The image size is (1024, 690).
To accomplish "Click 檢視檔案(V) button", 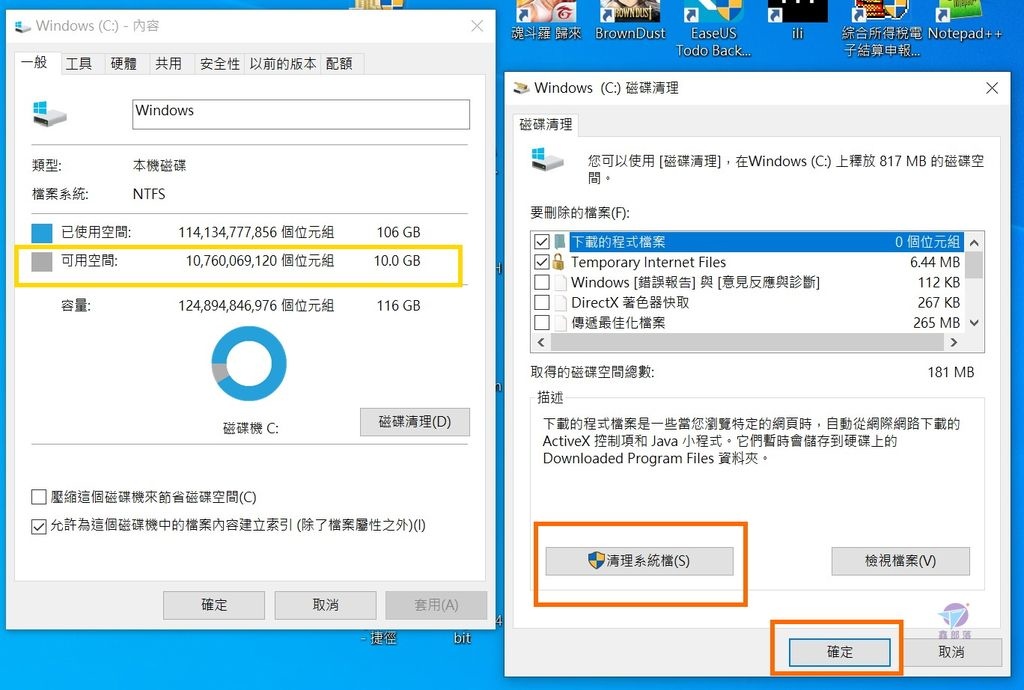I will (900, 561).
